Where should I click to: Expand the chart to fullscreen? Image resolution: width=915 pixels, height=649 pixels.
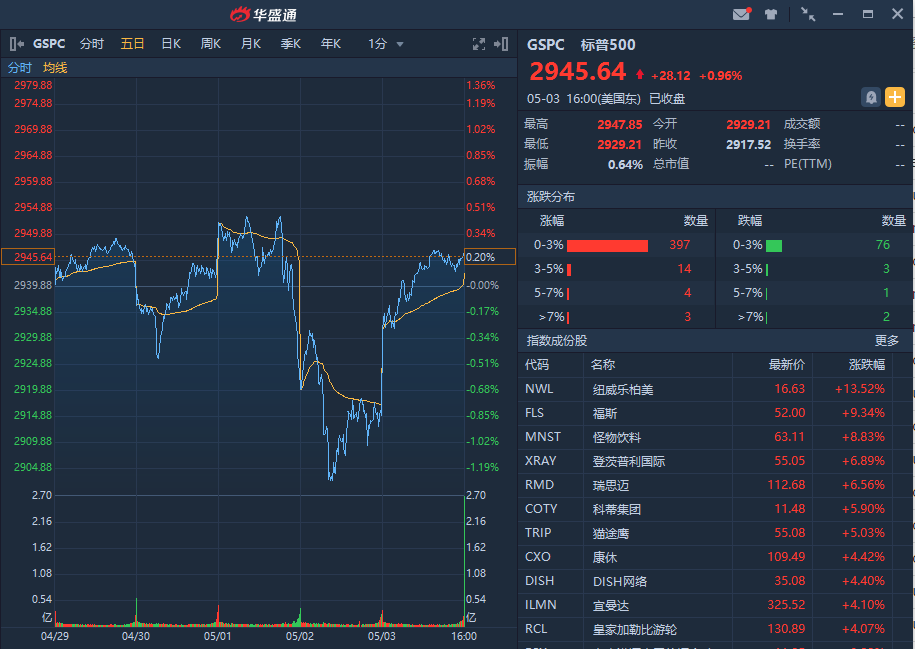[x=479, y=44]
